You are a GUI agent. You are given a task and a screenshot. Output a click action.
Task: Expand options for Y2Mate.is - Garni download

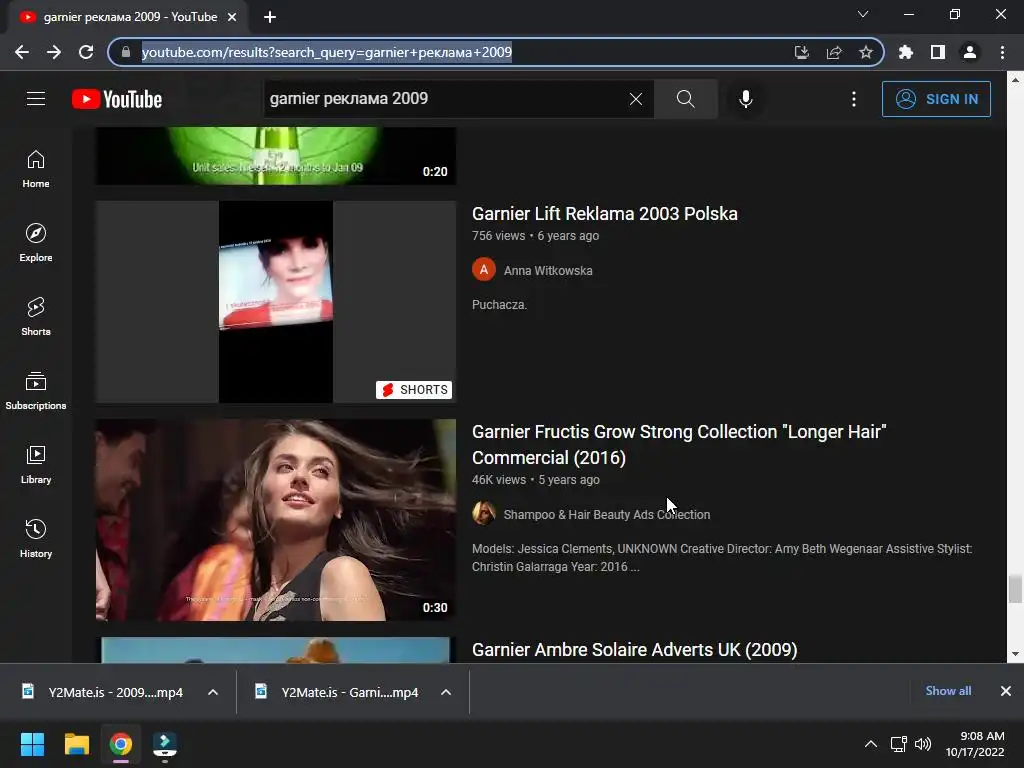[446, 692]
